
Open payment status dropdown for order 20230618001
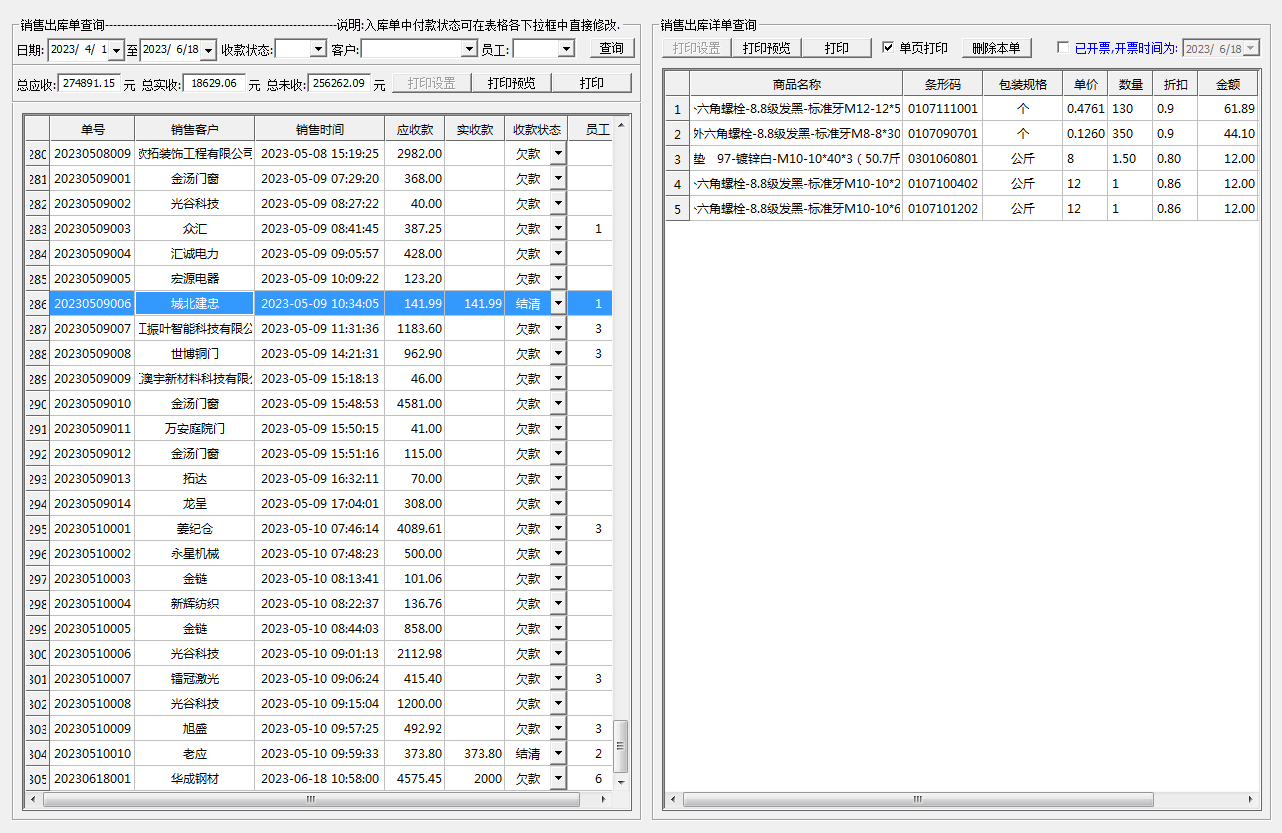pyautogui.click(x=558, y=778)
